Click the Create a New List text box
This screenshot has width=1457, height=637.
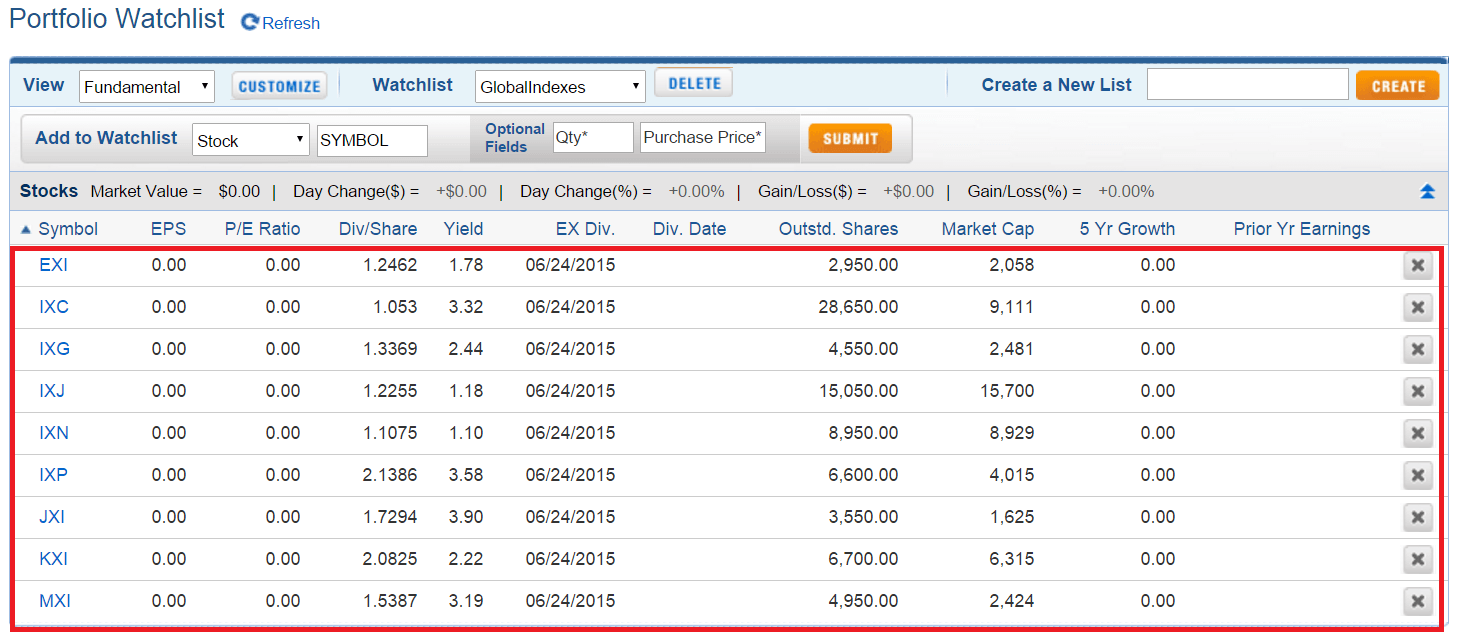coord(1247,85)
